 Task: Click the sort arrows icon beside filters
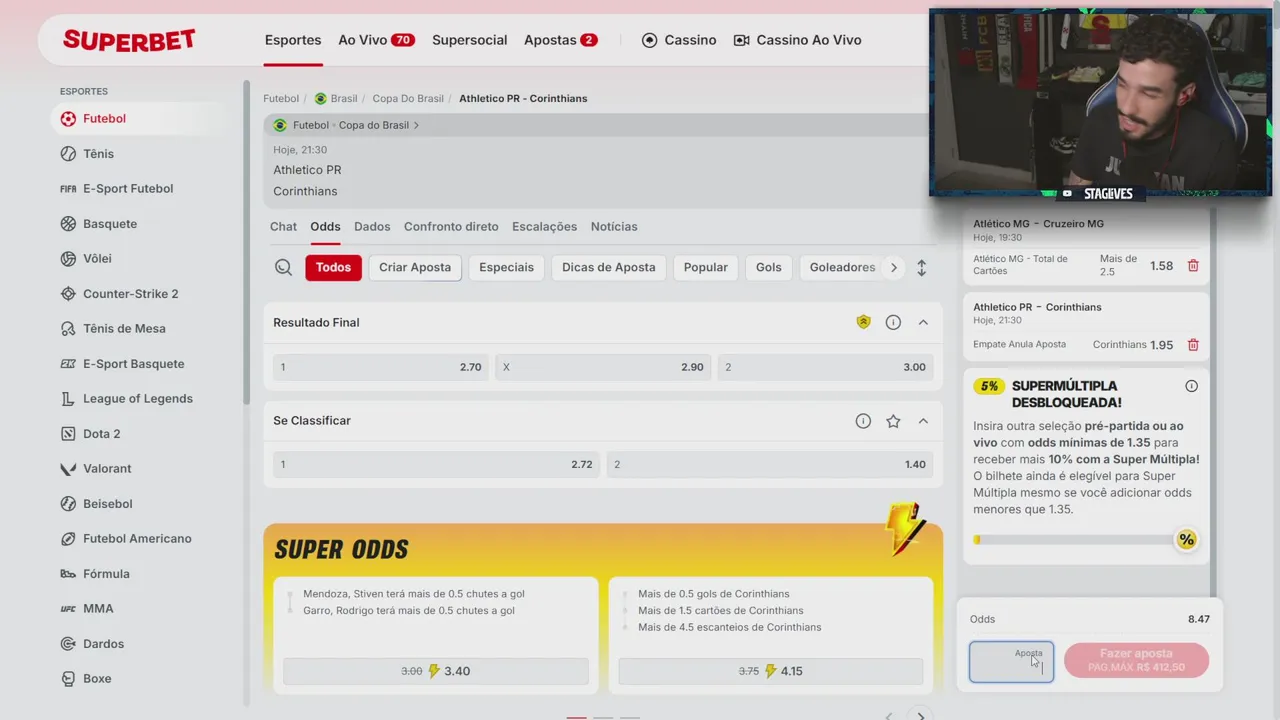921,268
